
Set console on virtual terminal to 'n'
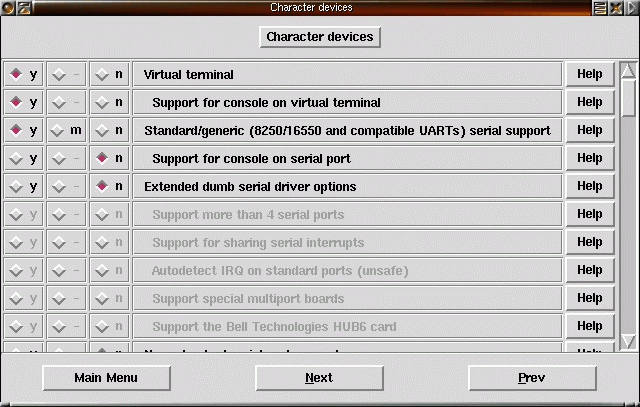110,102
